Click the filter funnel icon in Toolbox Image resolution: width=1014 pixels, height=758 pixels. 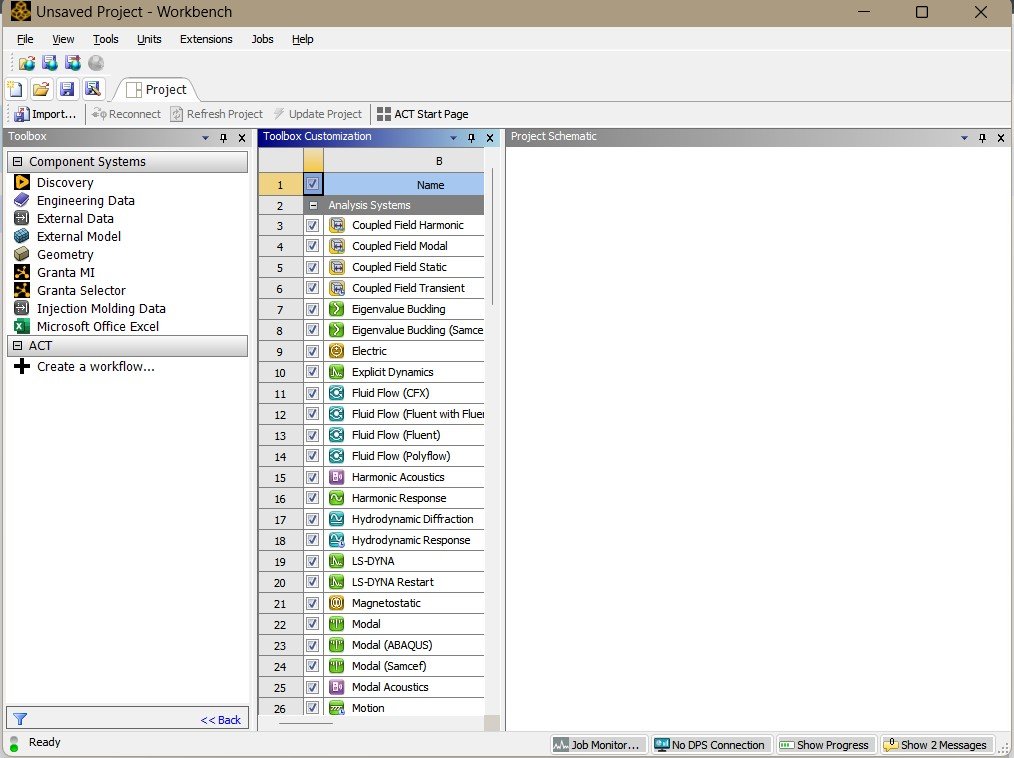(20, 719)
